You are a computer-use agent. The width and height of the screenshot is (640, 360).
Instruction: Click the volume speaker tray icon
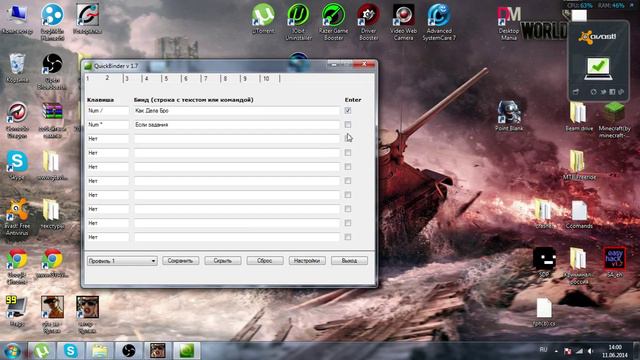591,351
